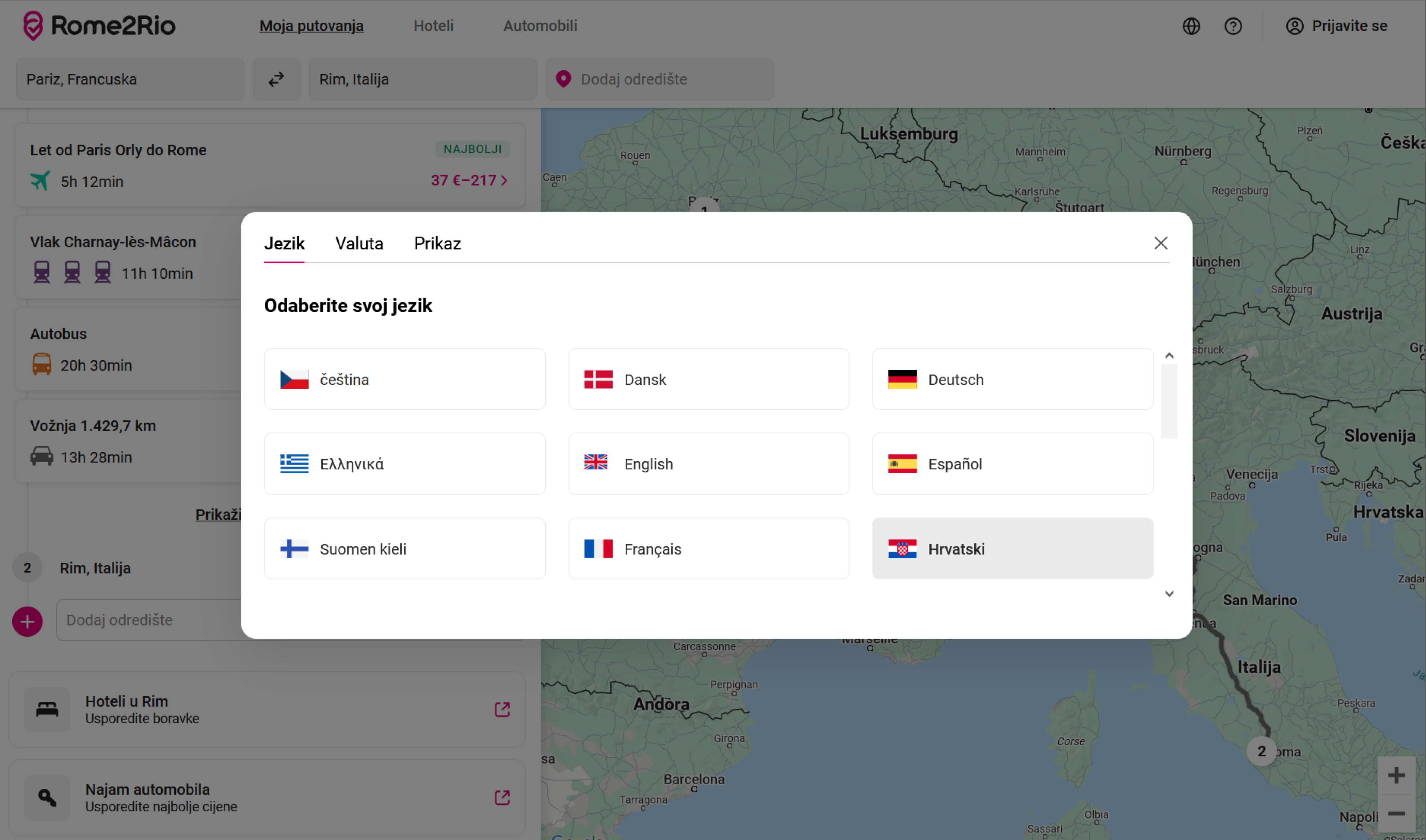Screen dimensions: 1426x840
Task: Open Hoteli u Rim external link icon
Action: click(x=502, y=709)
